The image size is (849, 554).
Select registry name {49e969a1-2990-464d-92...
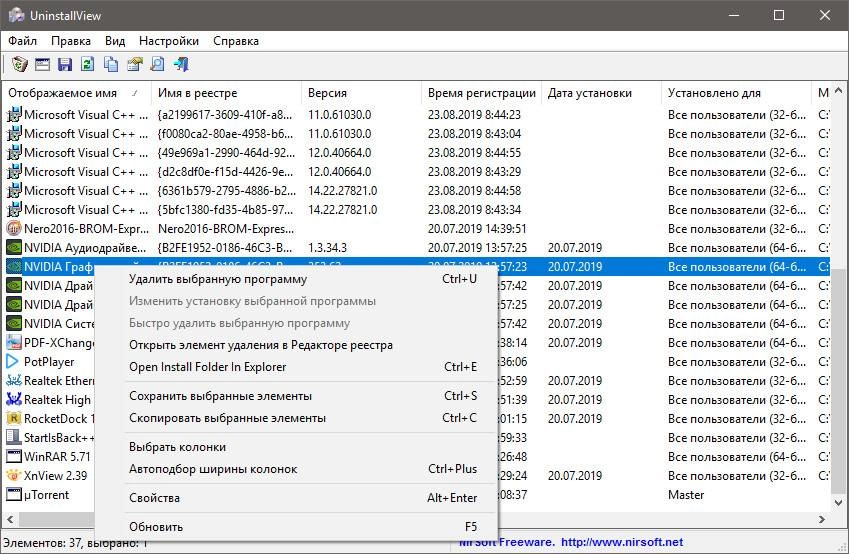click(226, 153)
